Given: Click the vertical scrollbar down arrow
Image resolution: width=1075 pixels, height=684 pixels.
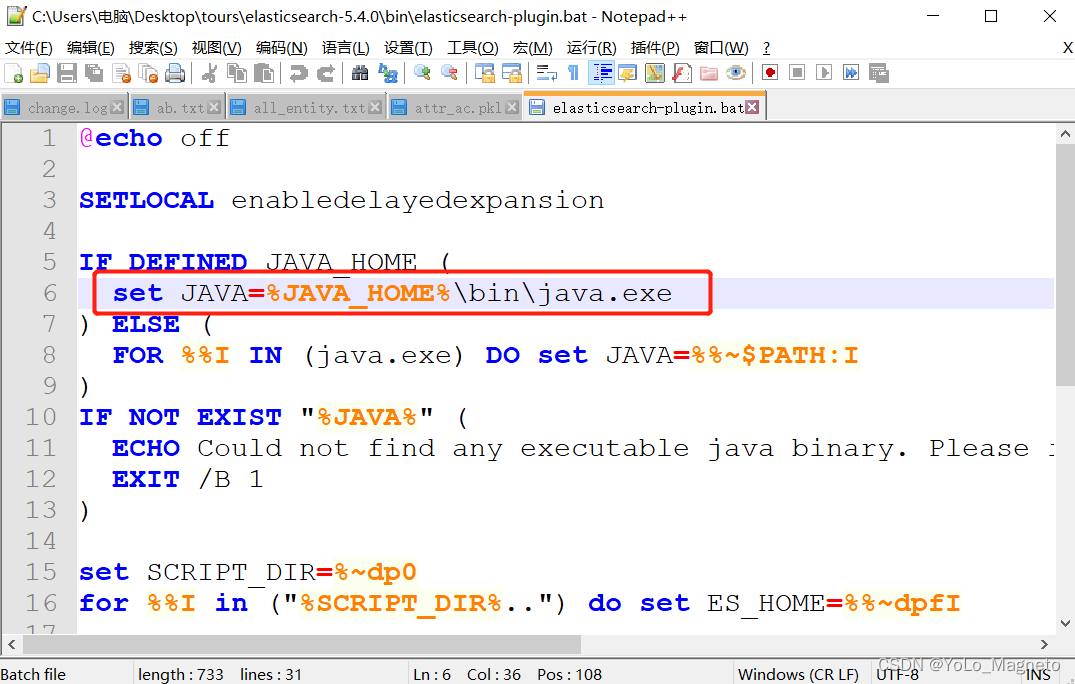Looking at the screenshot, I should [1067, 622].
